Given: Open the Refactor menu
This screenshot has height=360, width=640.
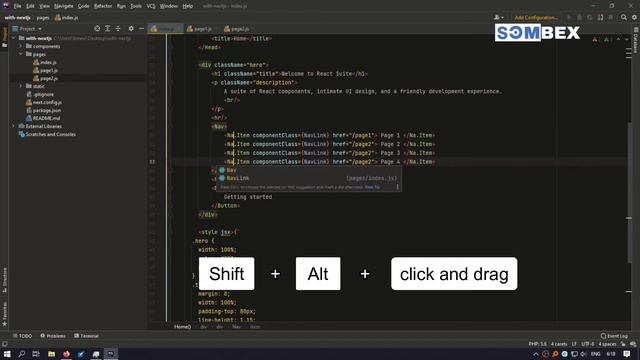Looking at the screenshot, I should click(103, 6).
